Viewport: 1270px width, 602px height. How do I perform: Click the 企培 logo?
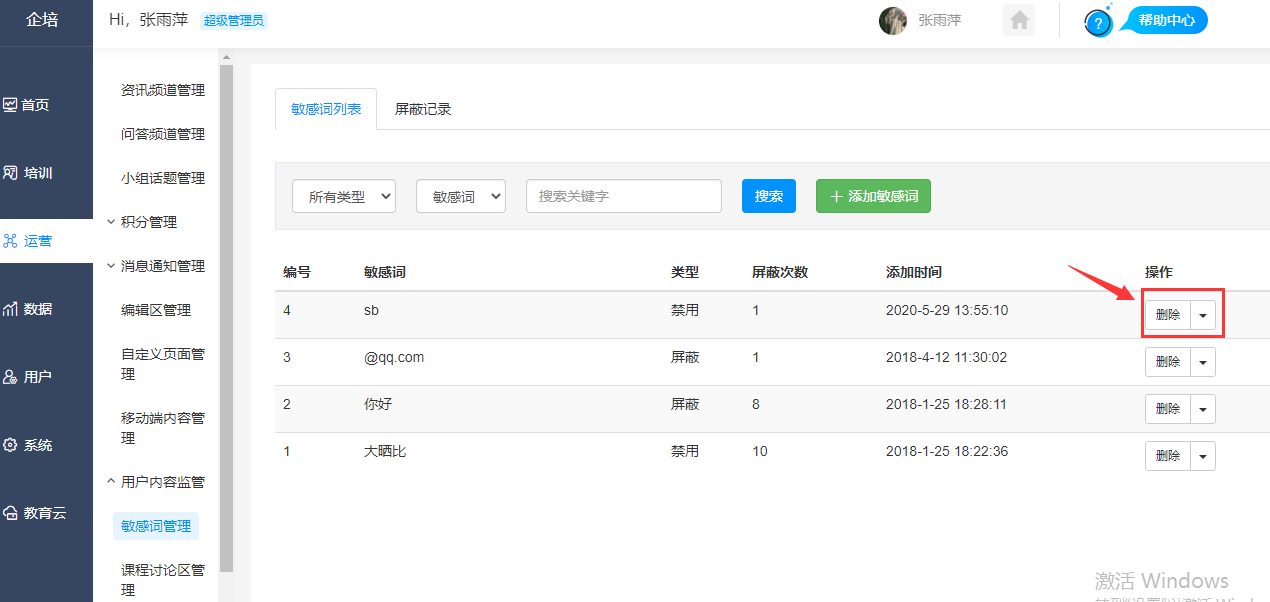(x=42, y=20)
